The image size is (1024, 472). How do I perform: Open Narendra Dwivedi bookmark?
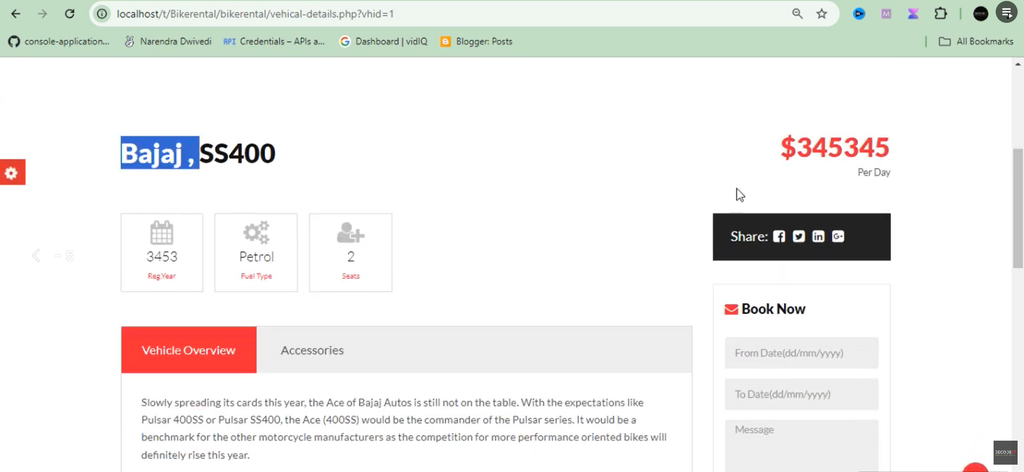click(x=168, y=41)
